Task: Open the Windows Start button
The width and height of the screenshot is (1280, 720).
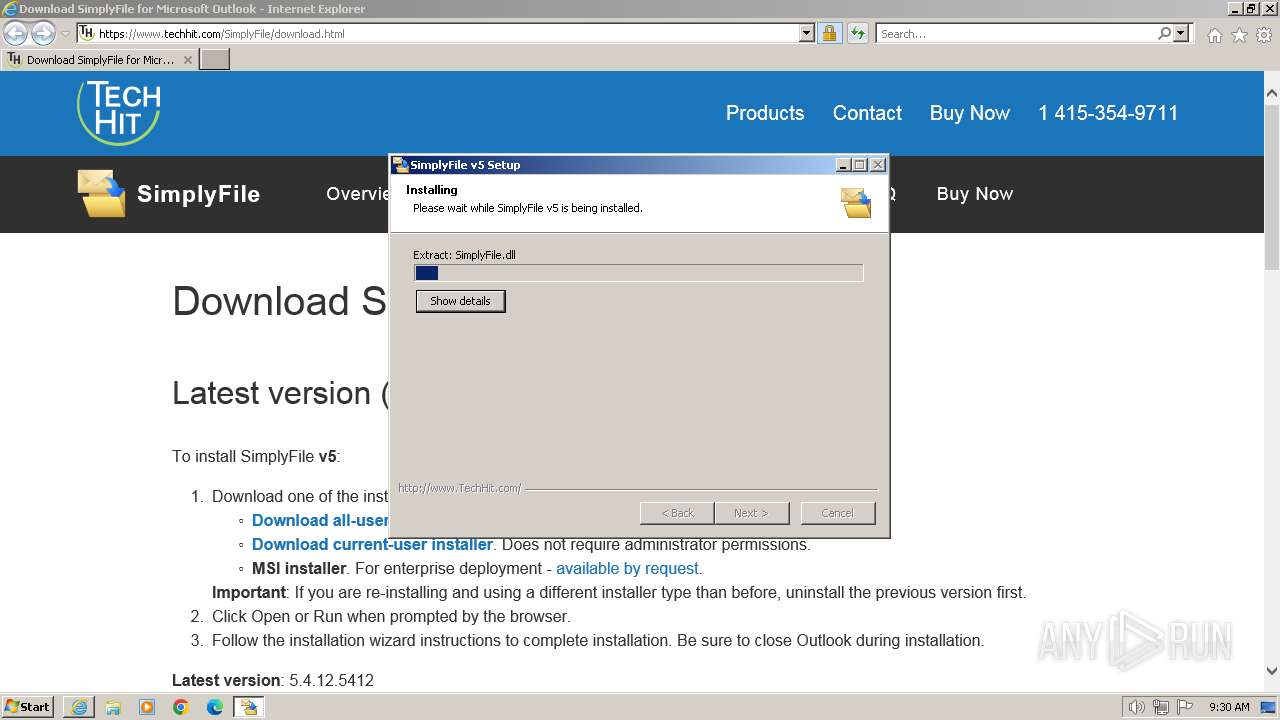Action: coord(28,706)
